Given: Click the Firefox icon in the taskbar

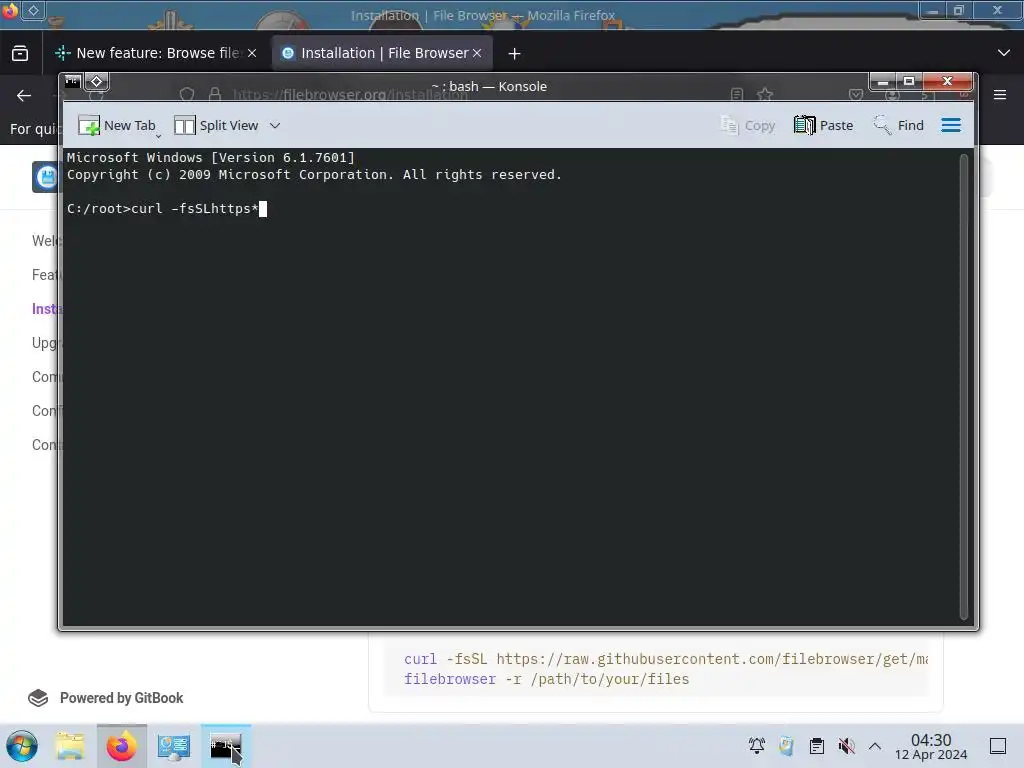Looking at the screenshot, I should pyautogui.click(x=121, y=746).
